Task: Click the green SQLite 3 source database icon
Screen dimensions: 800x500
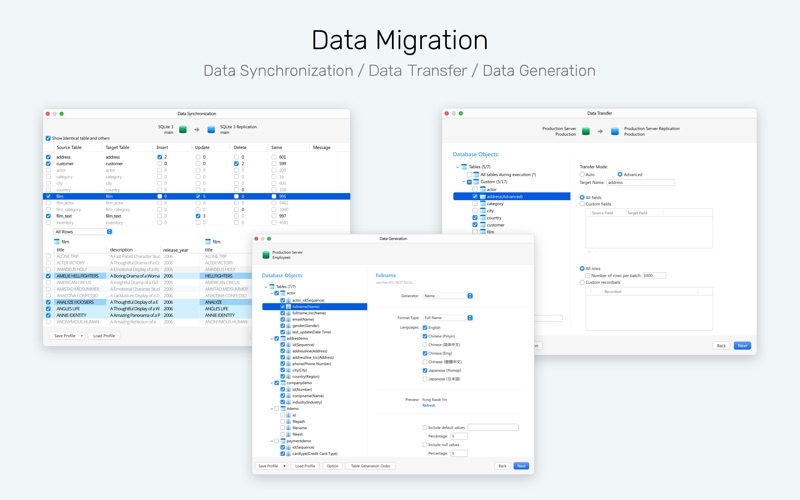Action: [183, 130]
